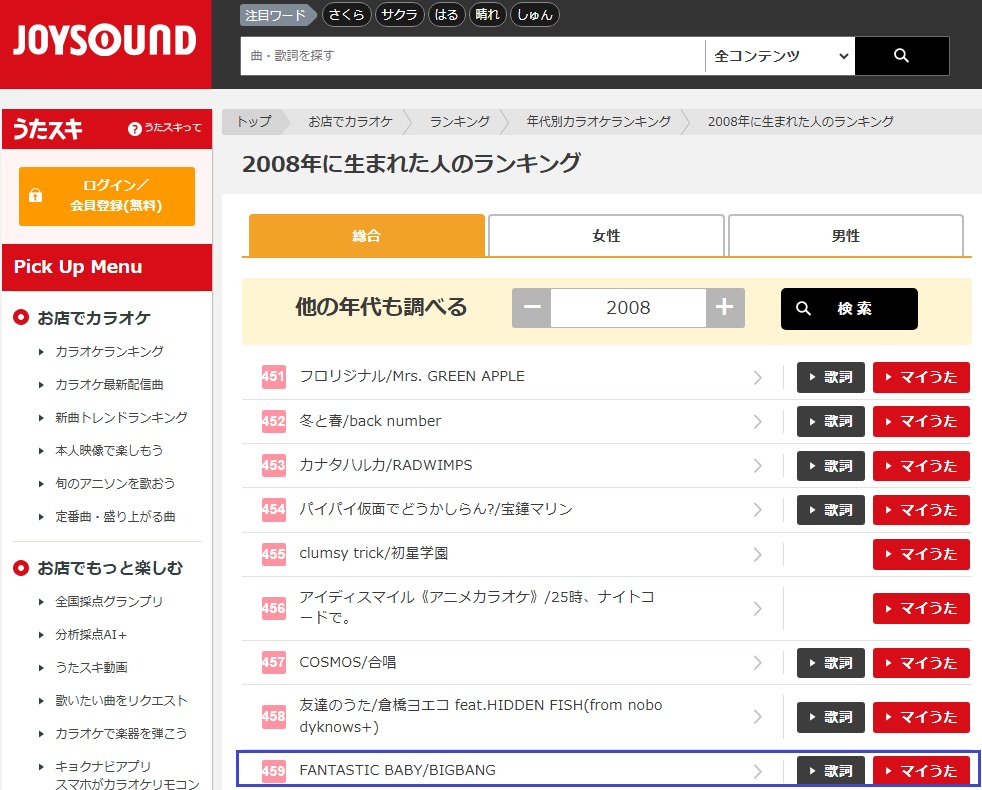Click the はる trending word
The image size is (982, 790).
(447, 15)
